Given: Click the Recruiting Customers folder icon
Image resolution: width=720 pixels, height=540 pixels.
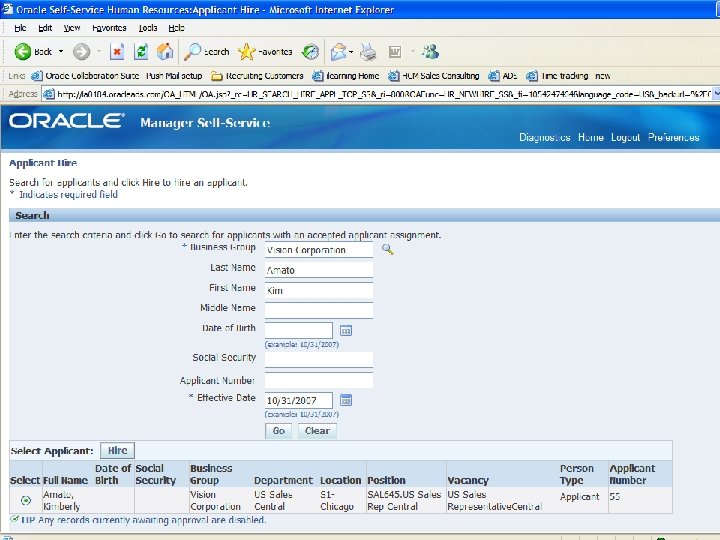Looking at the screenshot, I should [217, 76].
